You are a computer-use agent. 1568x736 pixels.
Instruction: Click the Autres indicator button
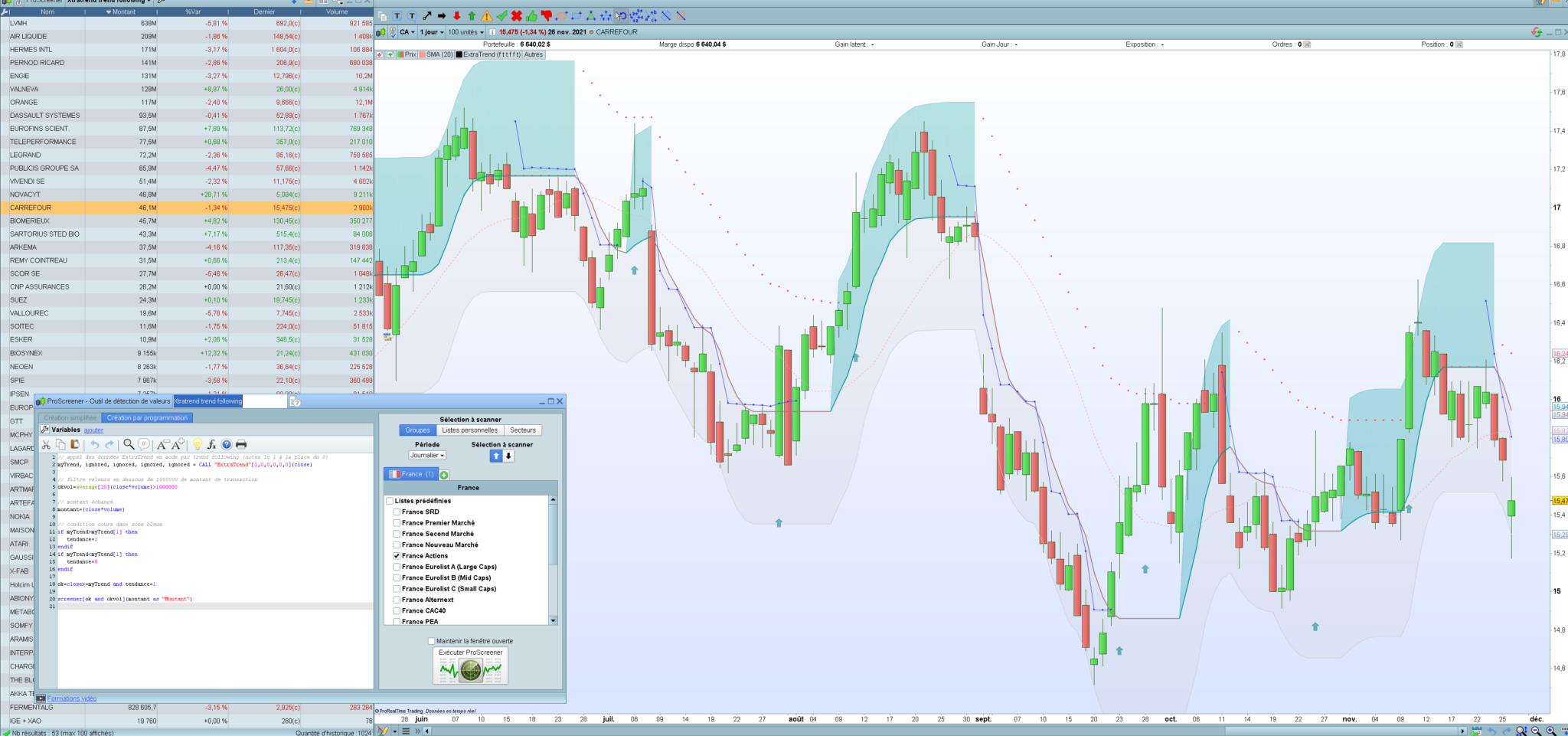[534, 54]
